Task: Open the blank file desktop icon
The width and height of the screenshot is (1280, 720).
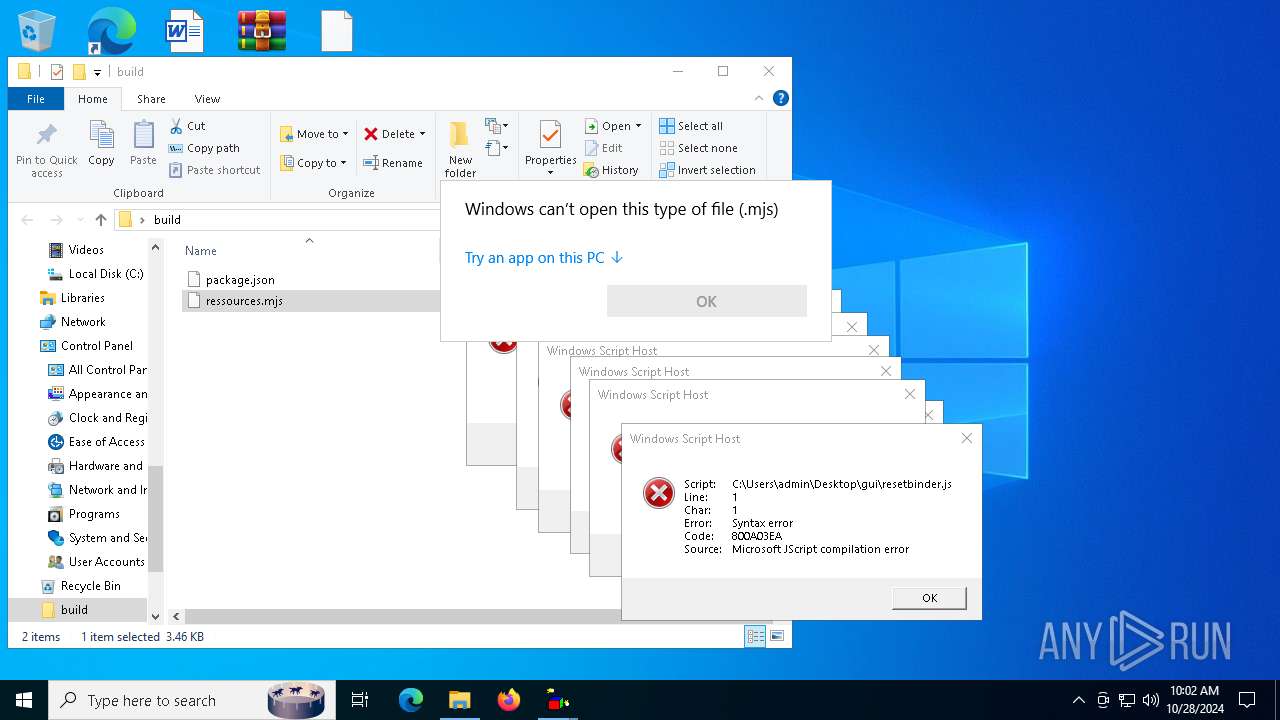Action: 337,30
